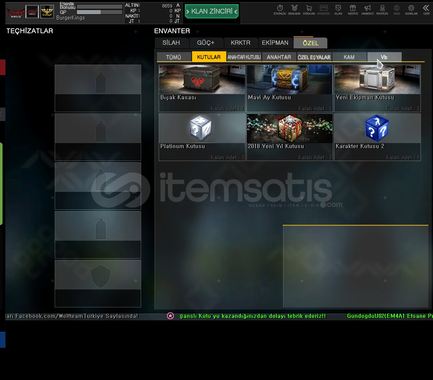Open the Dükkan shopping cart icon

pos(309,10)
